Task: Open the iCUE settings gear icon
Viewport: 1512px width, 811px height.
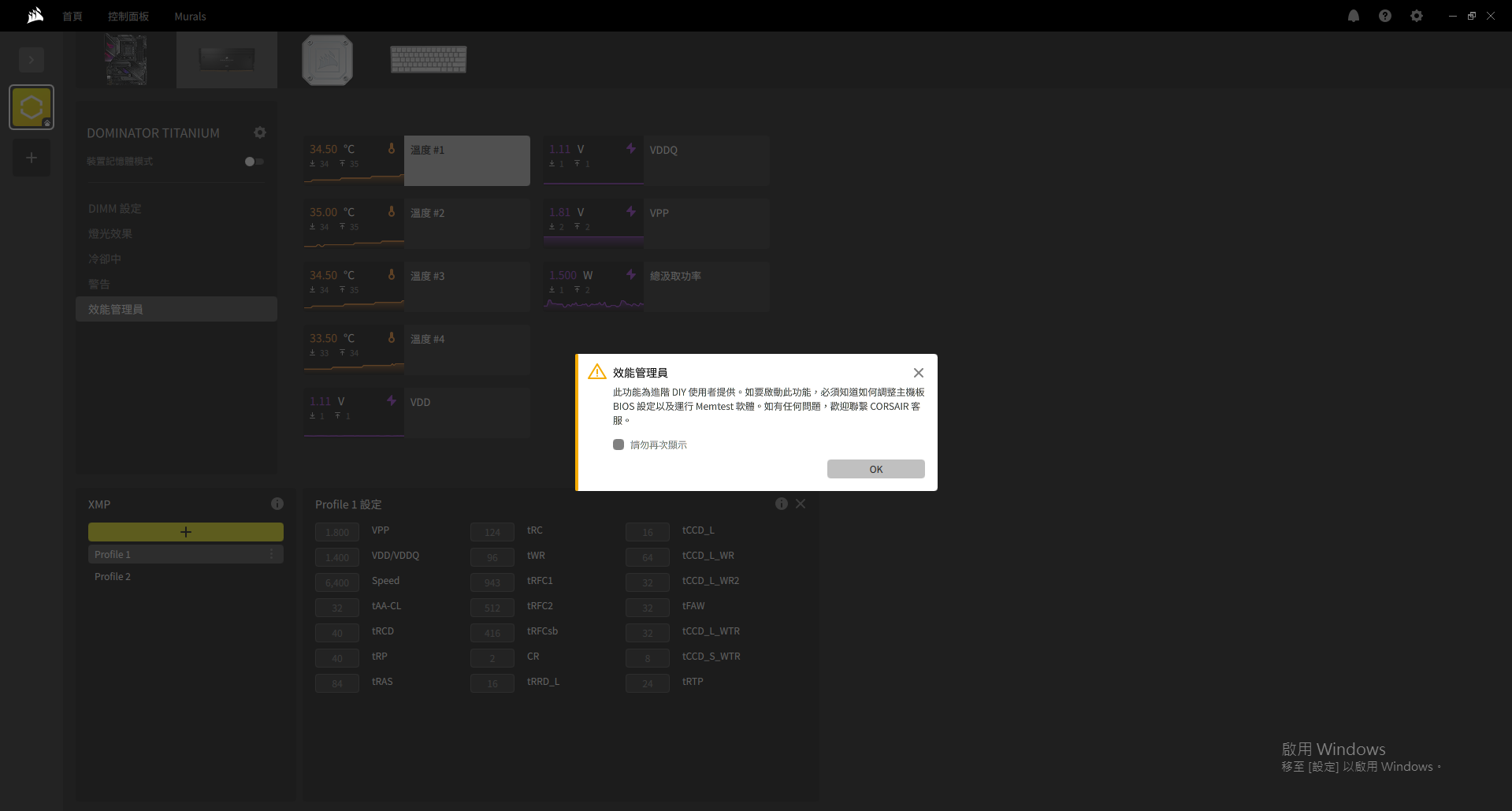Action: tap(1417, 16)
